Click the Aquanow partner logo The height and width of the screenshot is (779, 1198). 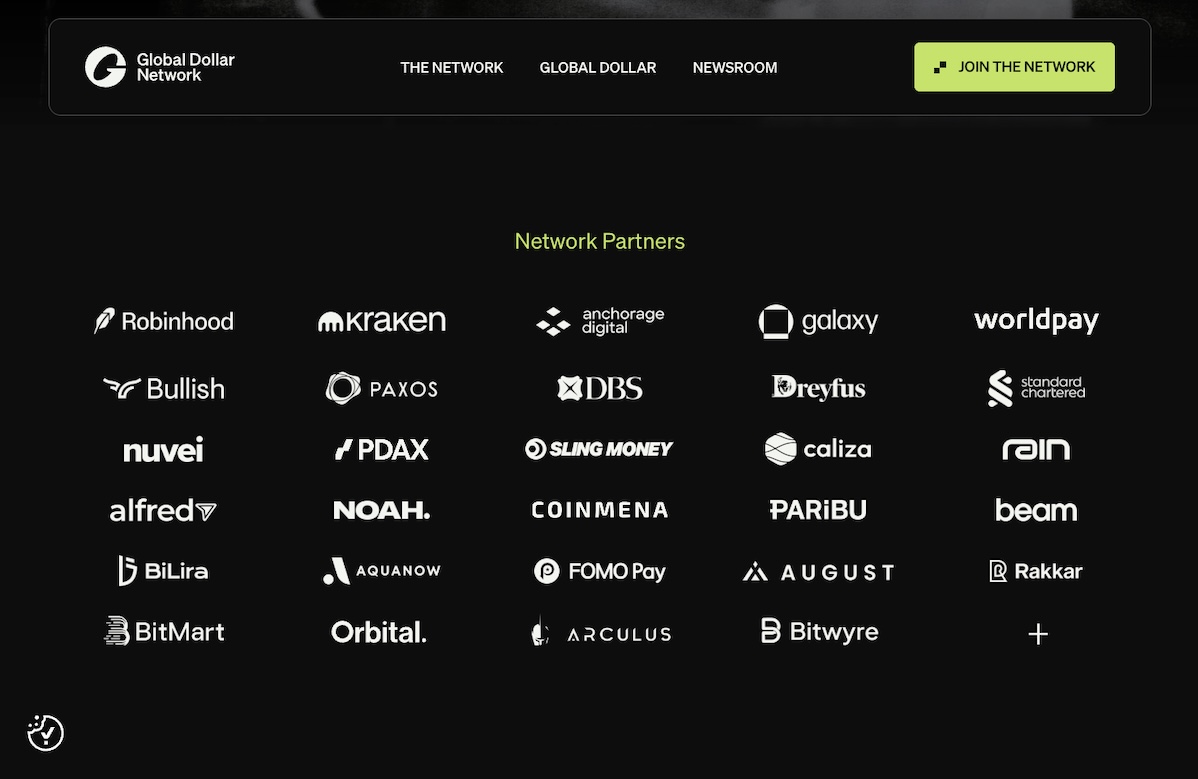(382, 571)
